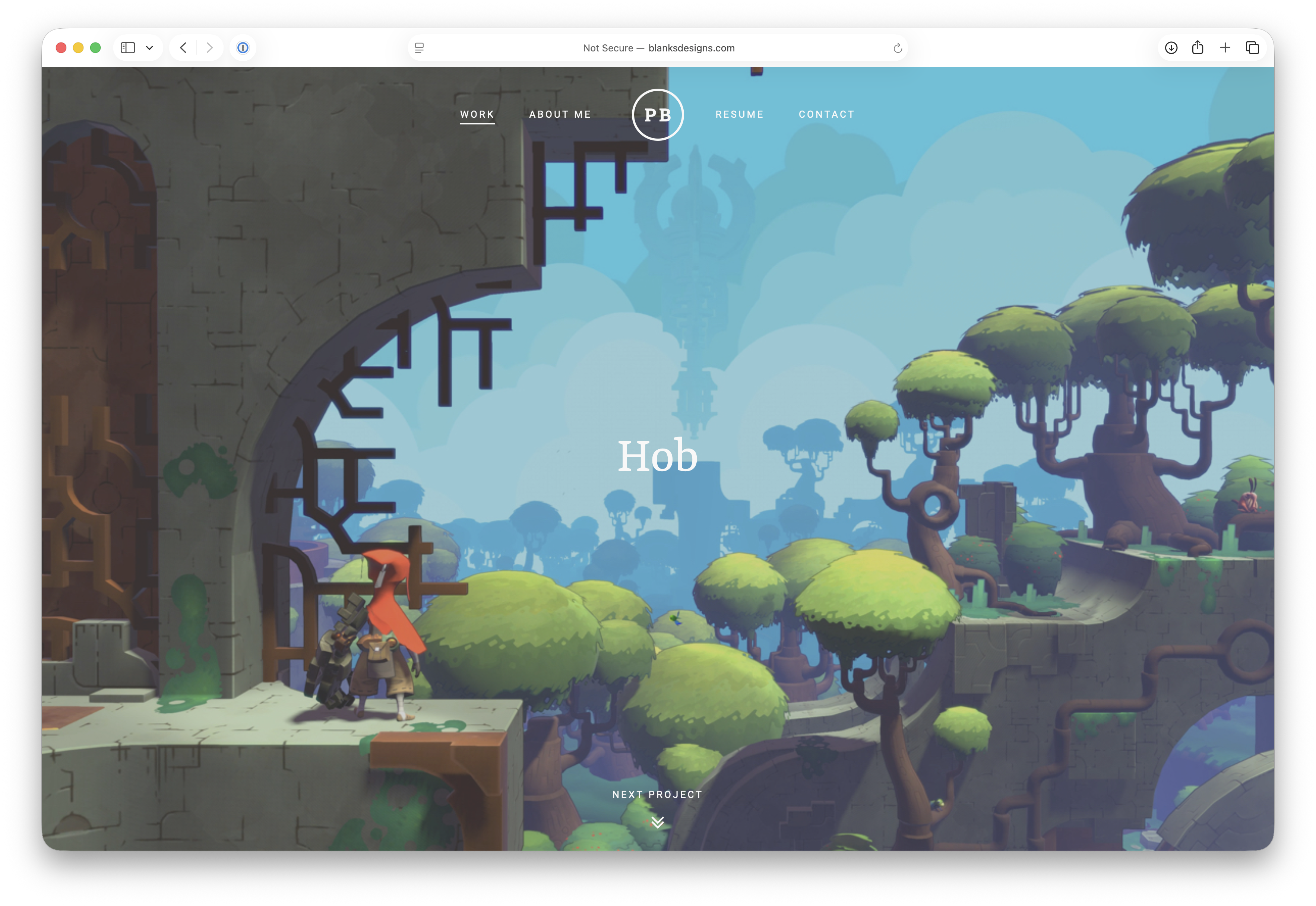Open the WORK navigation item

click(x=477, y=114)
